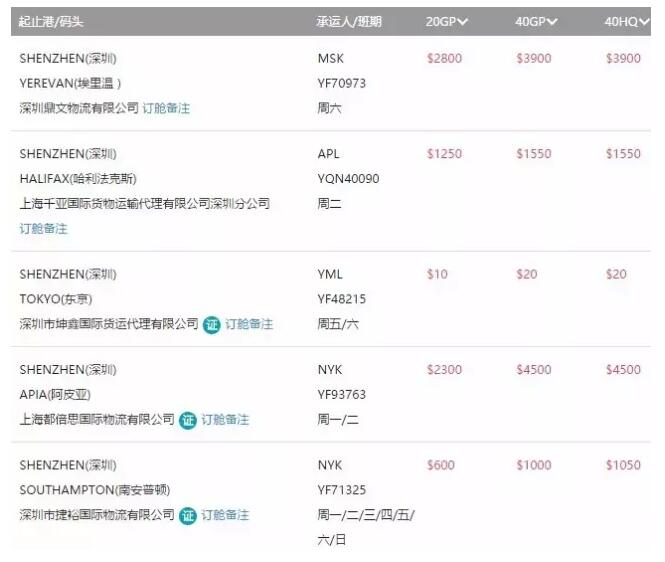The image size is (665, 562).
Task: Click voyage code YQN40090
Action: click(349, 179)
